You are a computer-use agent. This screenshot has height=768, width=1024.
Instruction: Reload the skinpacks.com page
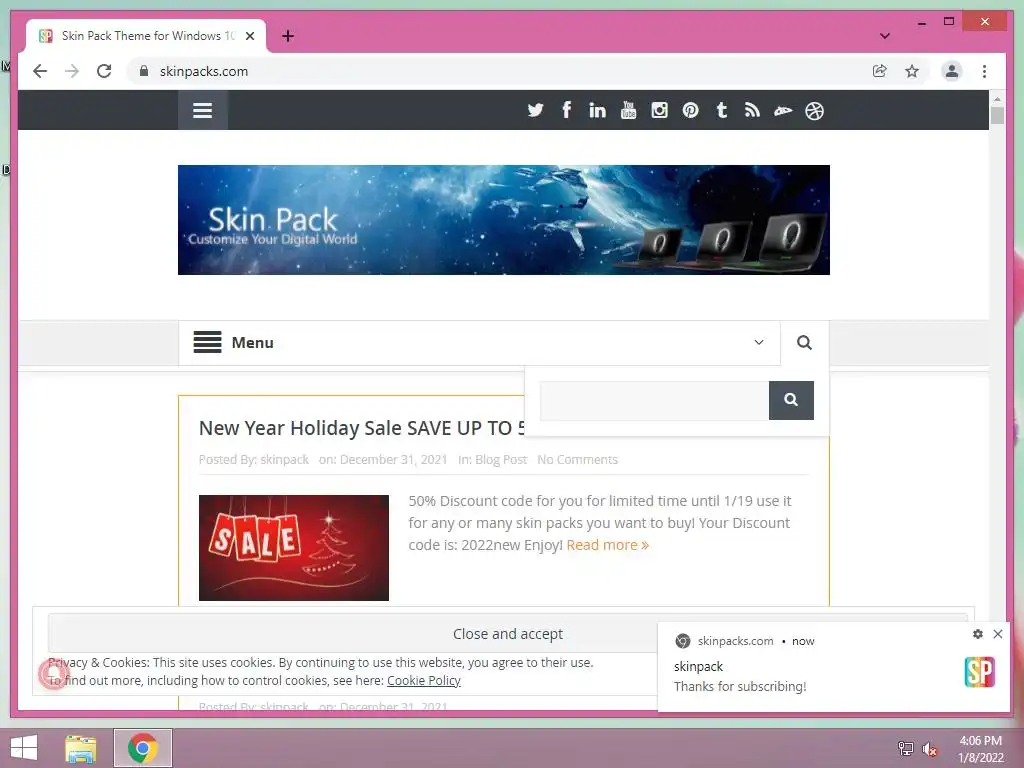tap(104, 71)
